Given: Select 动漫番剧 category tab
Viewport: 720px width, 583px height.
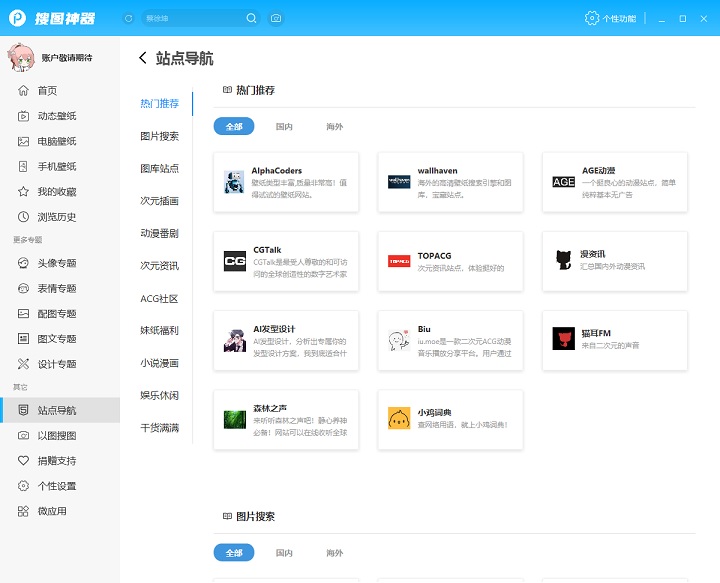Looking at the screenshot, I should tap(159, 234).
